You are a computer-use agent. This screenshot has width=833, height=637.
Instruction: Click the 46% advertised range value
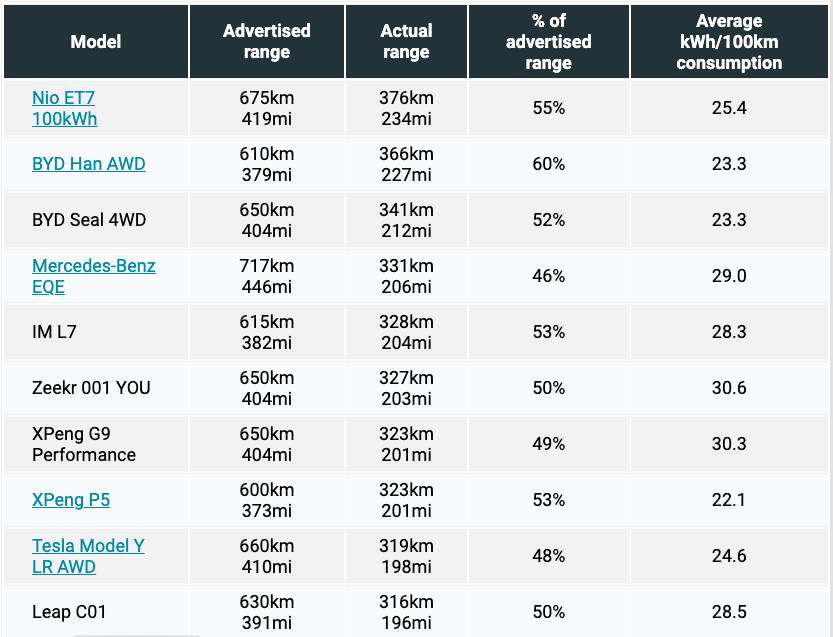click(549, 276)
